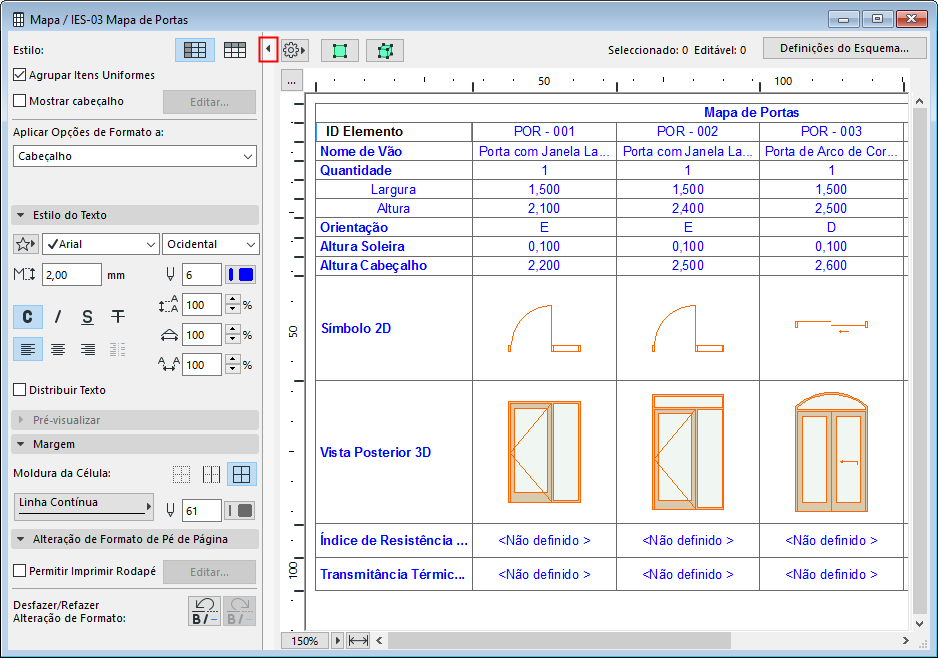Screen dimensions: 938x658
Task: Apply strikethrough text formatting
Action: pos(118,317)
